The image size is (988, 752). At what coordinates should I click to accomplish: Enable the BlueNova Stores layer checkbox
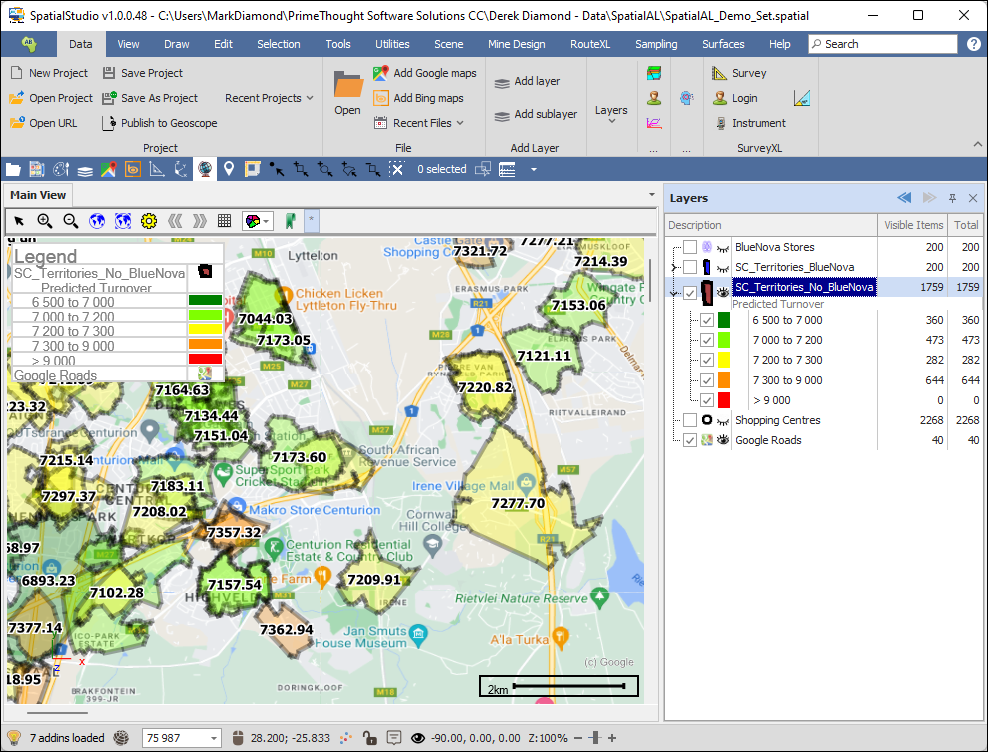pos(690,247)
